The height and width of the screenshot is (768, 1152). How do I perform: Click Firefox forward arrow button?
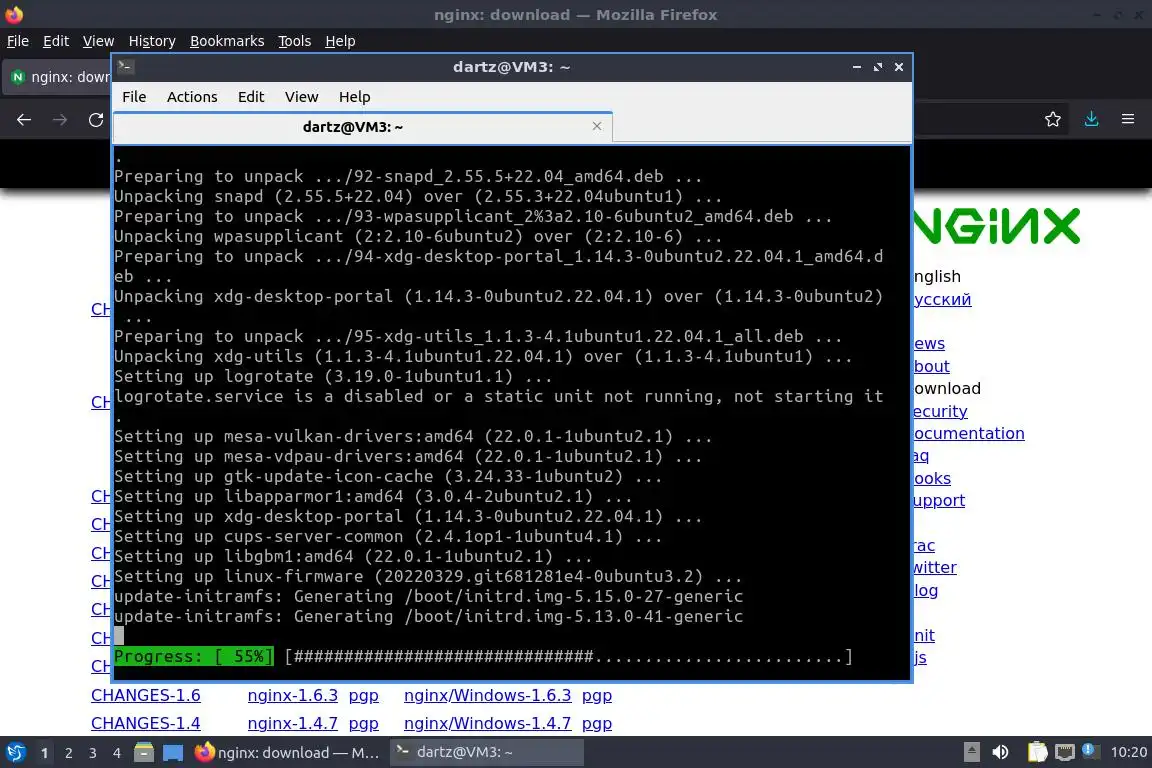[x=60, y=120]
